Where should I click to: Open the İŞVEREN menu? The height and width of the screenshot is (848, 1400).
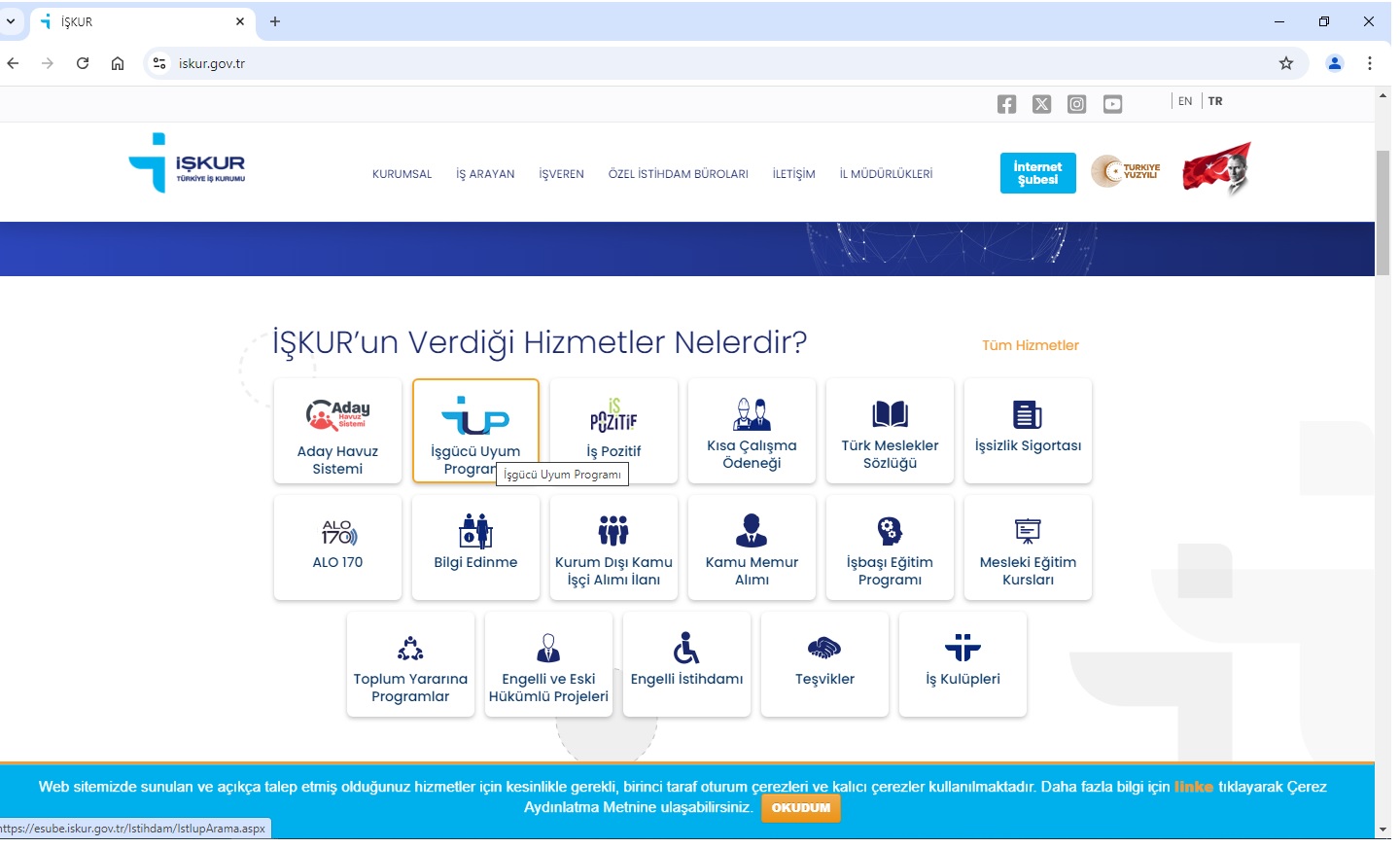(x=561, y=174)
